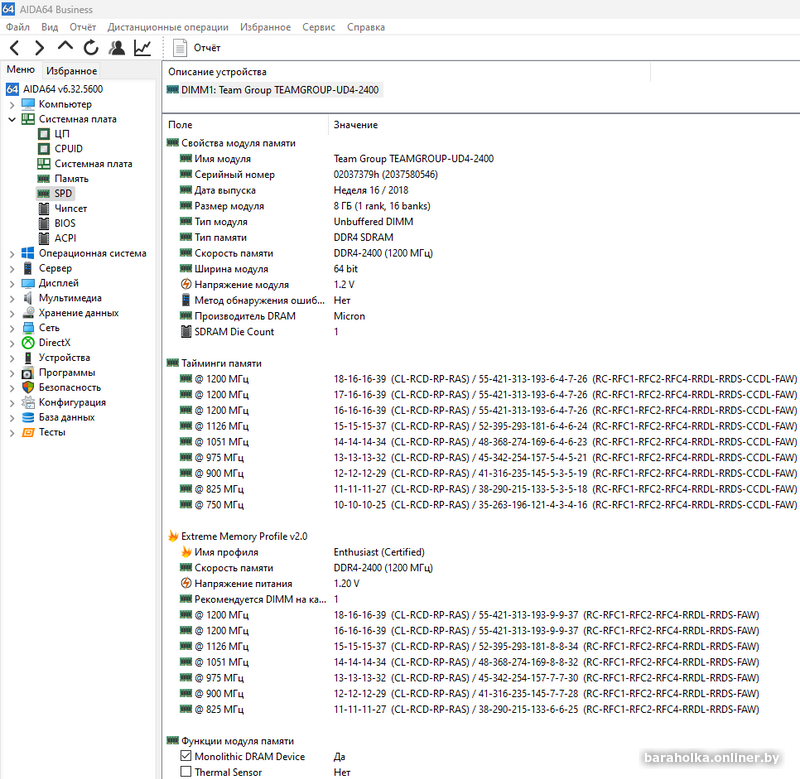Select the ЦП icon in tree
The image size is (800, 779).
point(44,134)
